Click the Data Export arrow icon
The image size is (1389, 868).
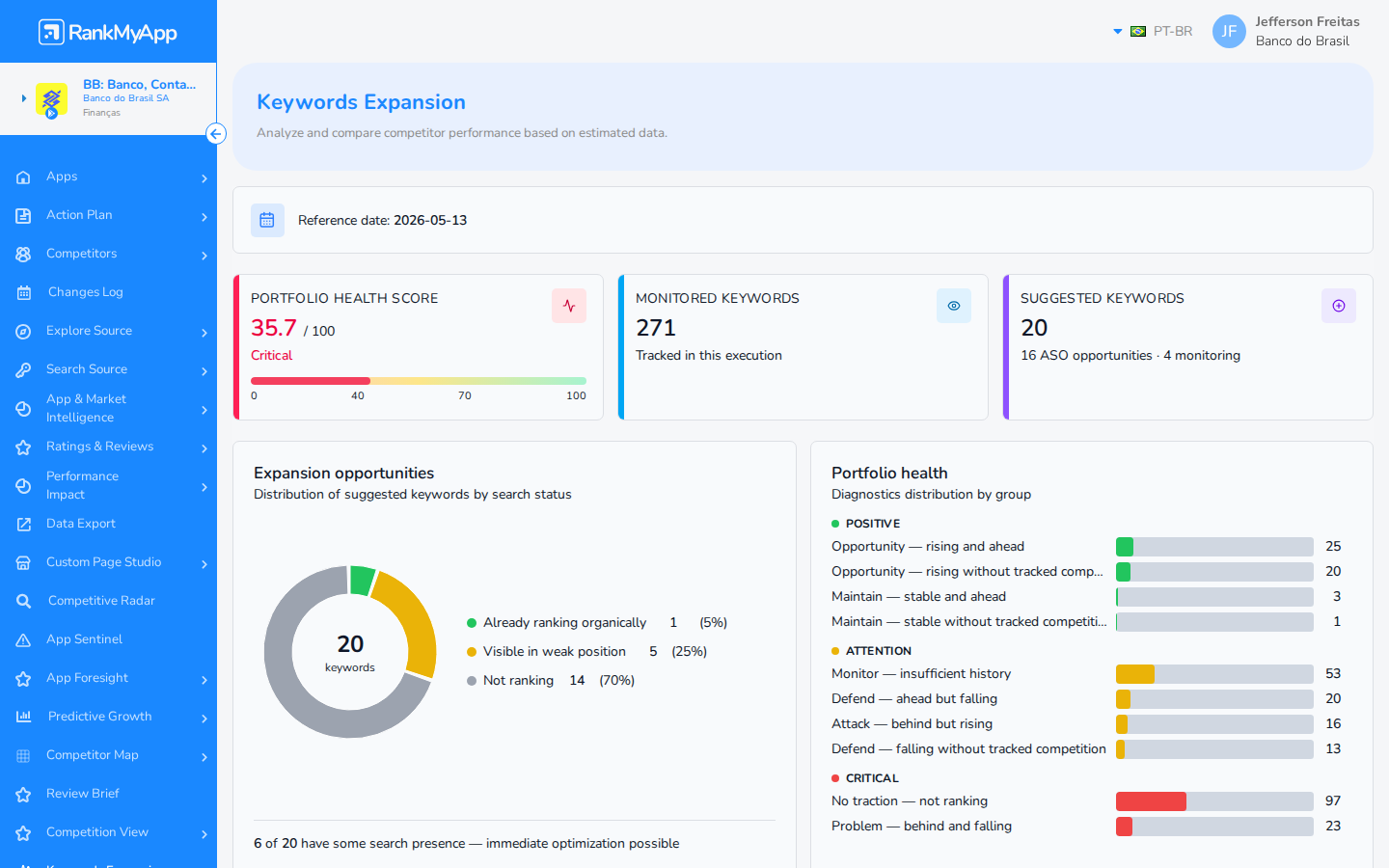(x=23, y=525)
